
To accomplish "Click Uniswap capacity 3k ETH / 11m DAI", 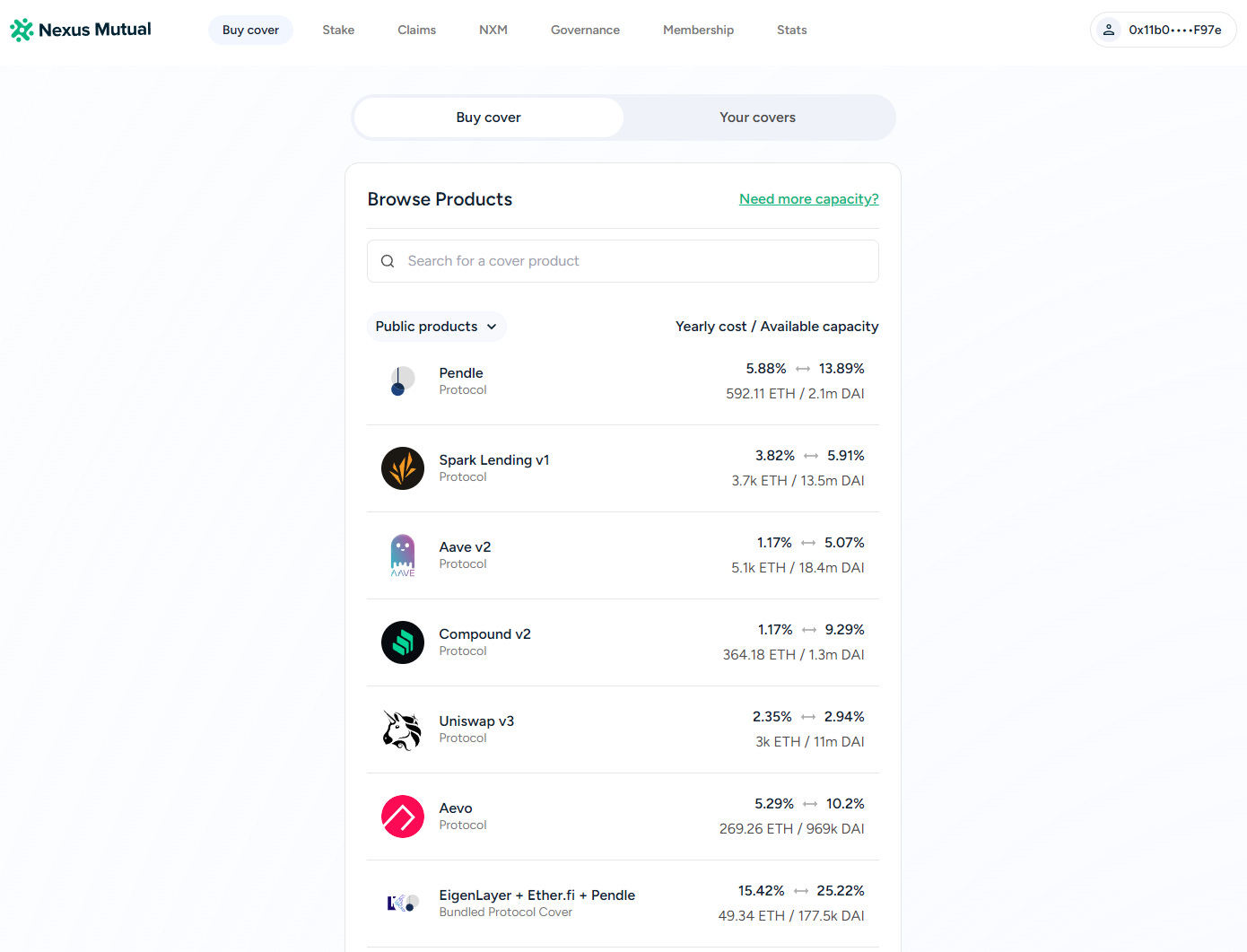I will click(x=810, y=742).
